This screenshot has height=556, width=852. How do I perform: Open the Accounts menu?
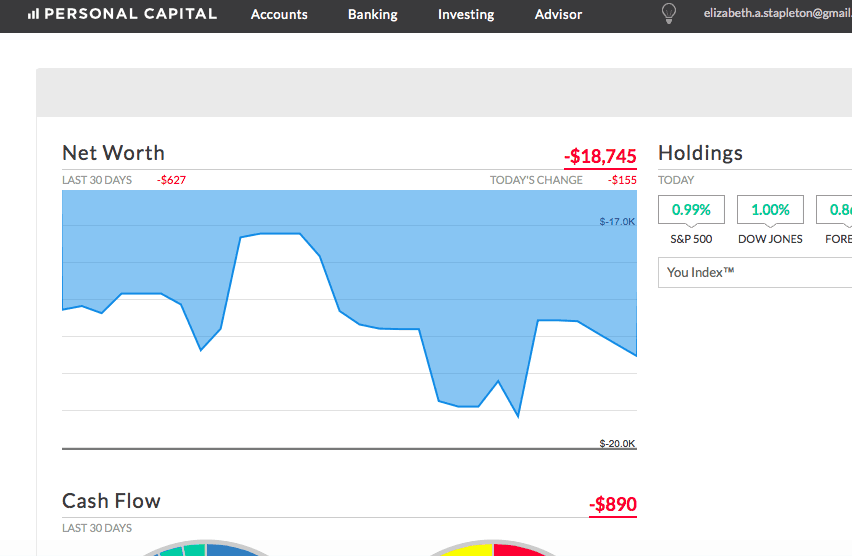(x=279, y=14)
